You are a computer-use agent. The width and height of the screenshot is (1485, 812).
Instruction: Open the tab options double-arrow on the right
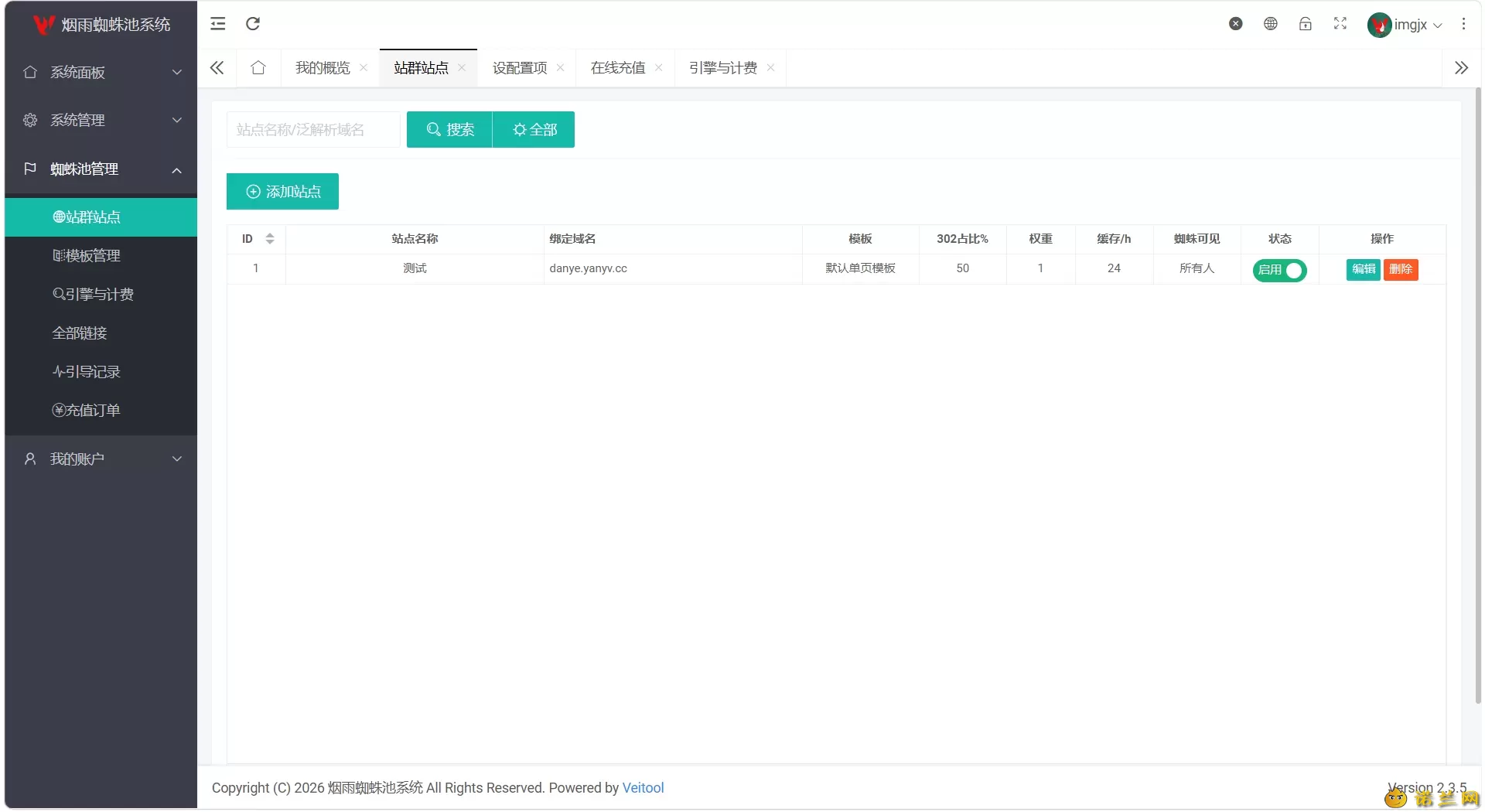1461,68
